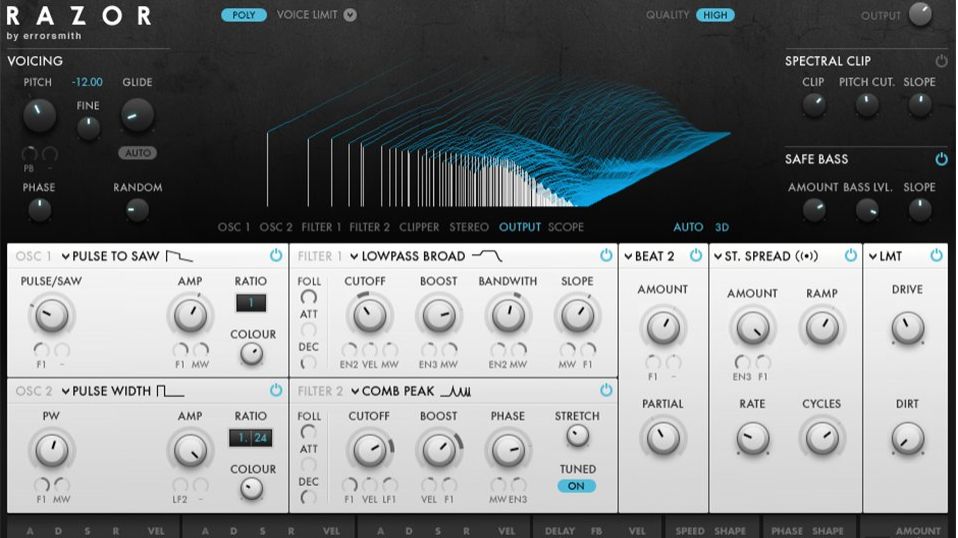Click the OSC 1 Amp knob
The height and width of the screenshot is (538, 958).
pos(190,316)
